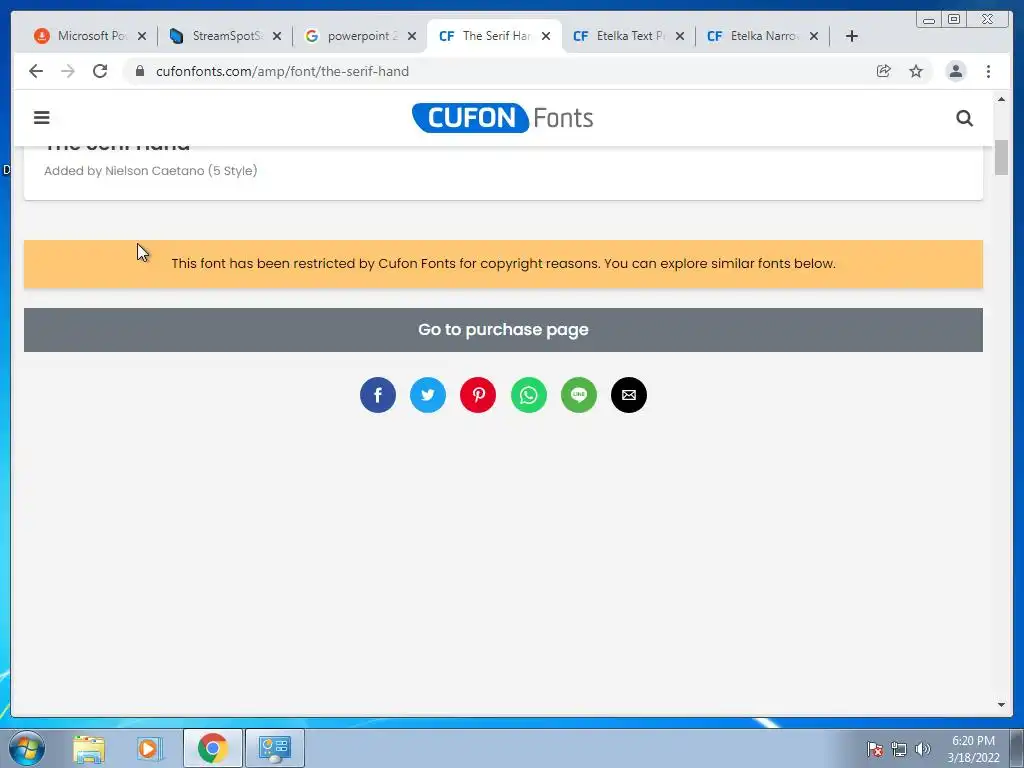The height and width of the screenshot is (768, 1024).
Task: Click the volume speaker tray icon
Action: (x=923, y=749)
